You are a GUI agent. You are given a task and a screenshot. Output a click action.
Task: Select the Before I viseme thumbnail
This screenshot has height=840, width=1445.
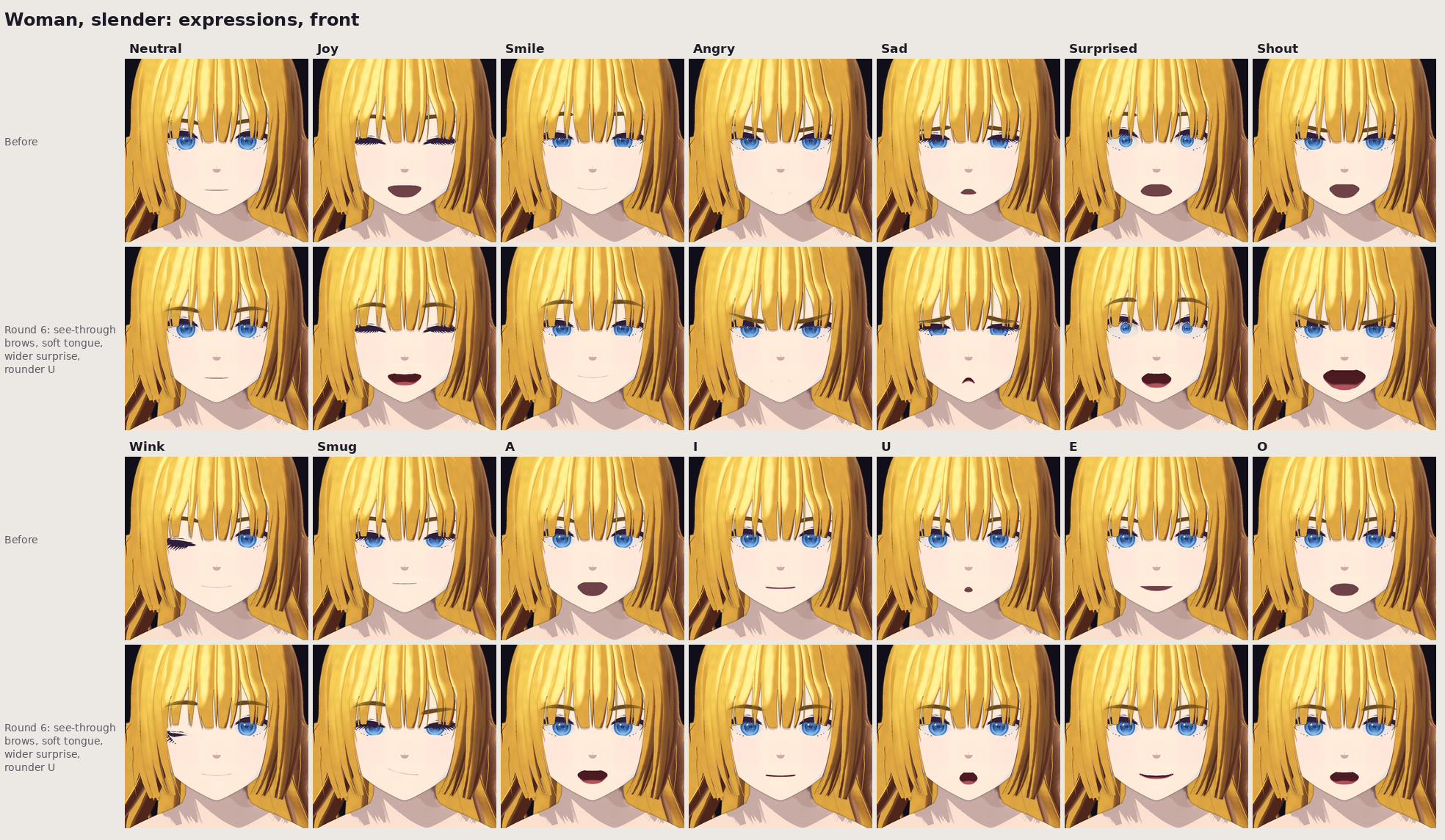pos(781,548)
